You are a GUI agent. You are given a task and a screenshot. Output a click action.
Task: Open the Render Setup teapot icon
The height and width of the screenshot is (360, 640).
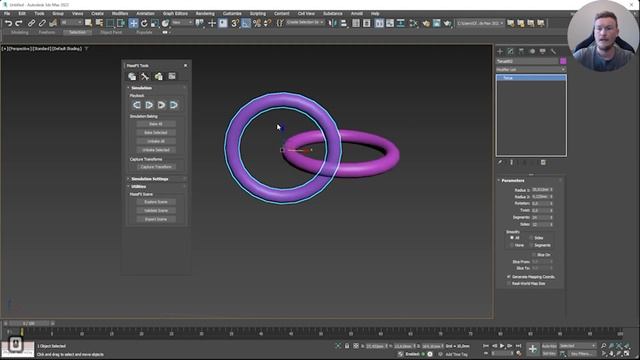point(426,23)
